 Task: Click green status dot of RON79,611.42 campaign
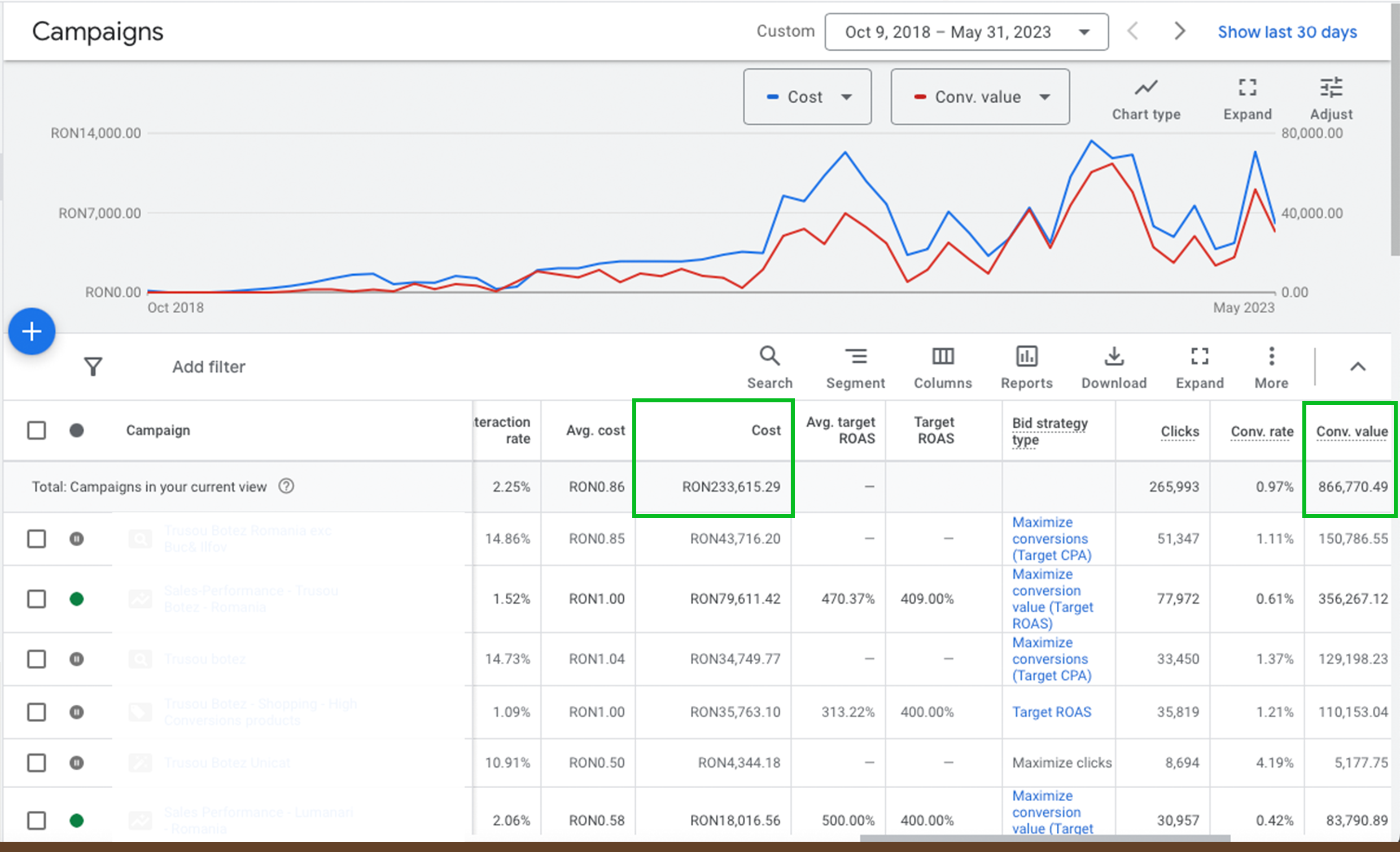click(77, 599)
